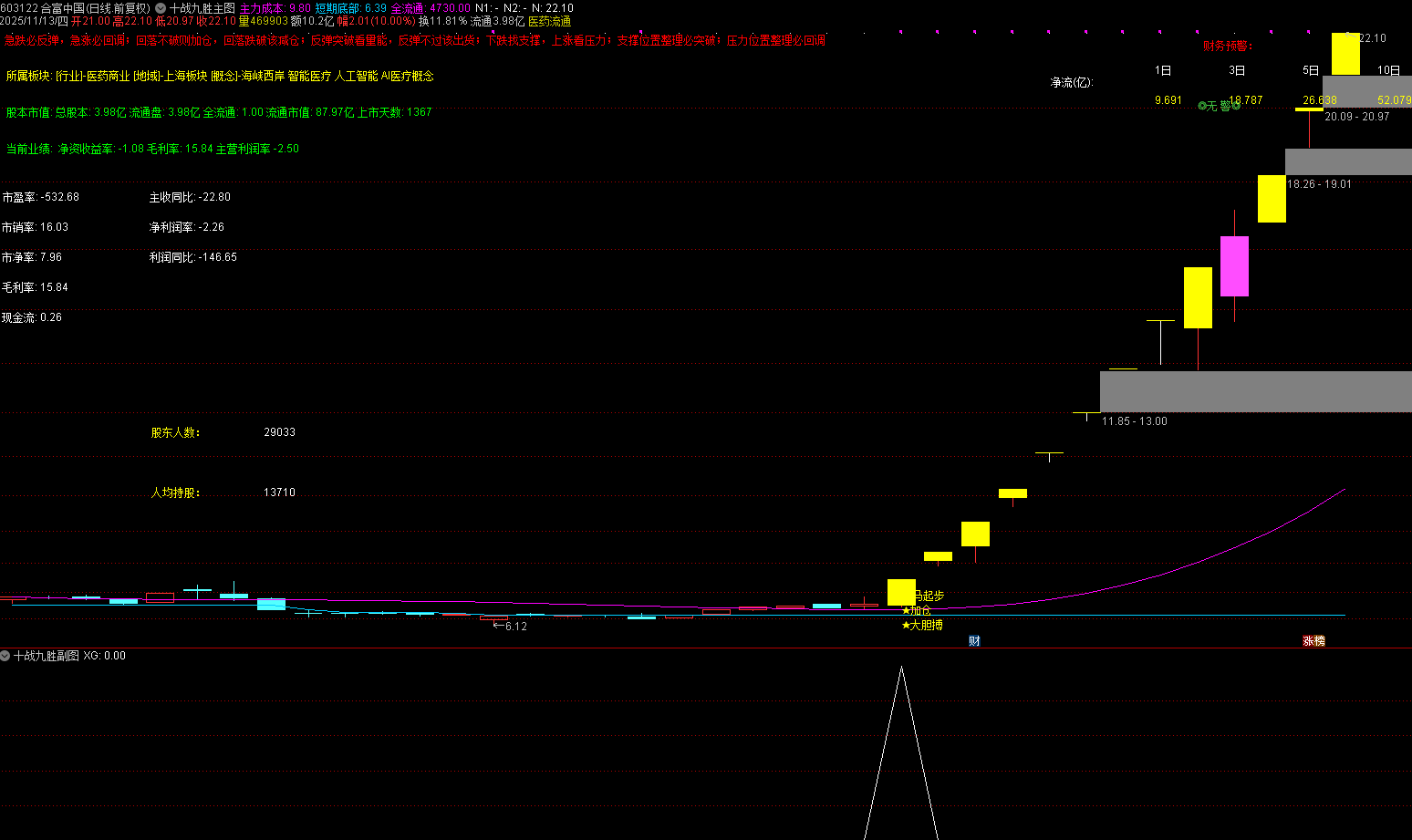
Task: Open the 财 financial event marker
Action: [x=974, y=641]
